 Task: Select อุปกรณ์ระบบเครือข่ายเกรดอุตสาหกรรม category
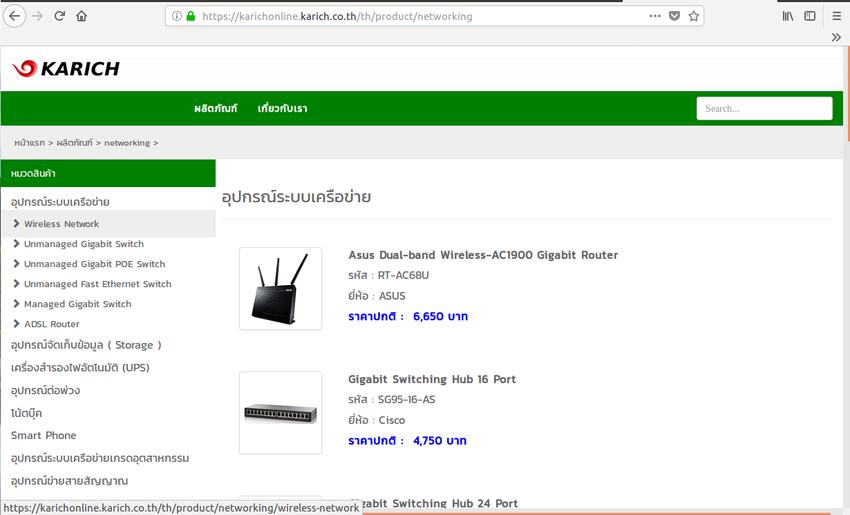point(100,458)
